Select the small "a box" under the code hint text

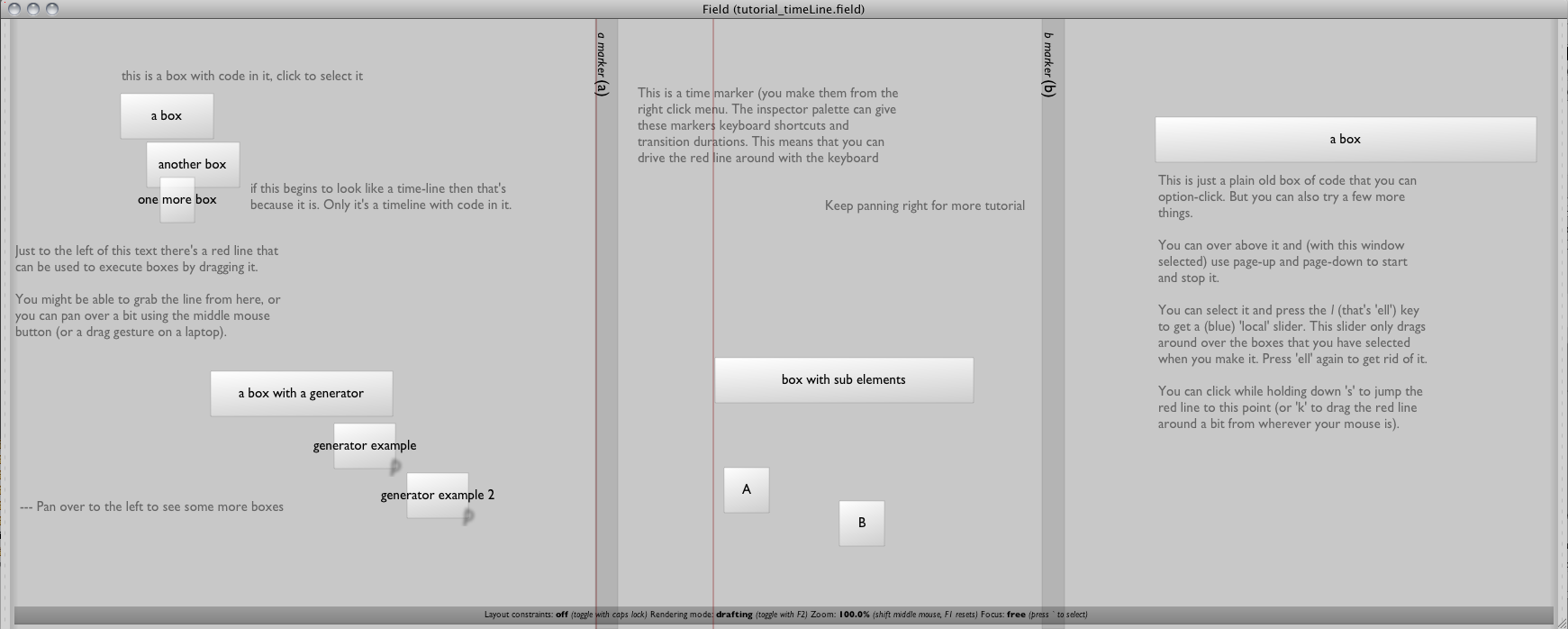[x=167, y=115]
